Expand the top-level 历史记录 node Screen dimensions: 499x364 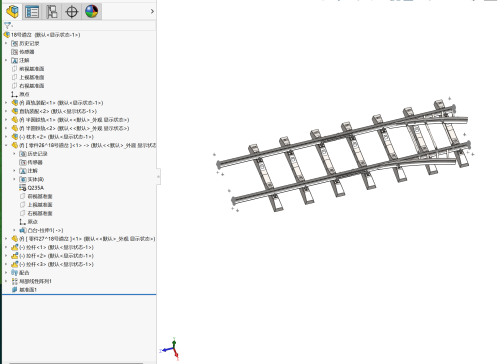pyautogui.click(x=6, y=43)
